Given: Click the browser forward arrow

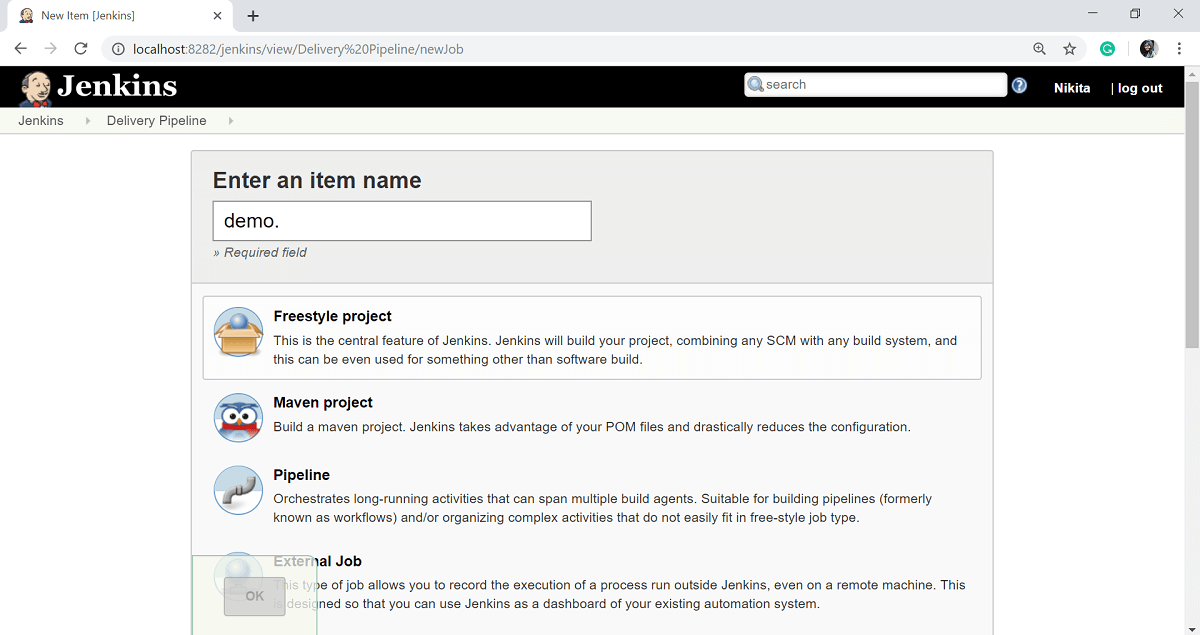Looking at the screenshot, I should [50, 48].
